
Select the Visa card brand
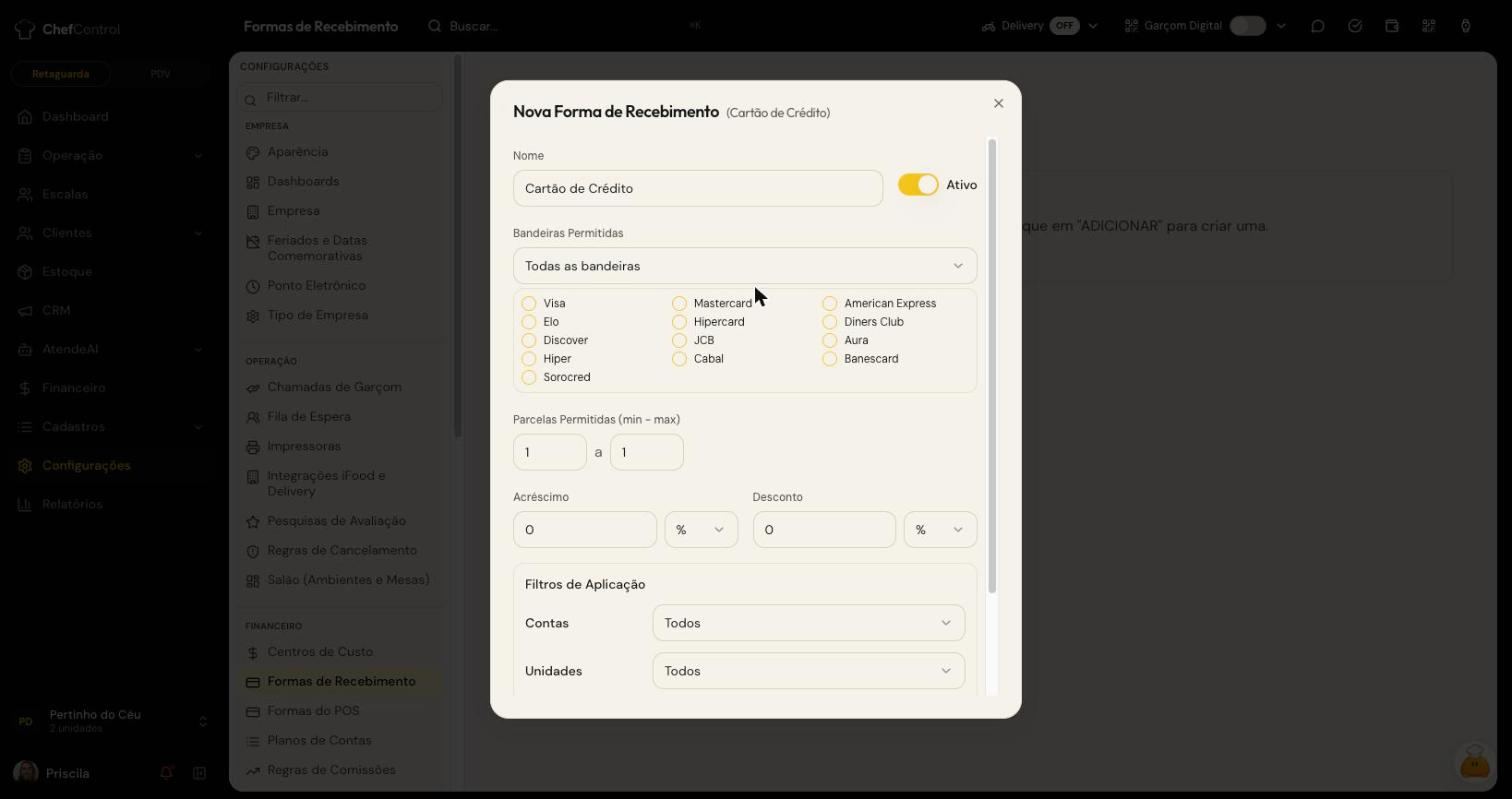coord(529,303)
